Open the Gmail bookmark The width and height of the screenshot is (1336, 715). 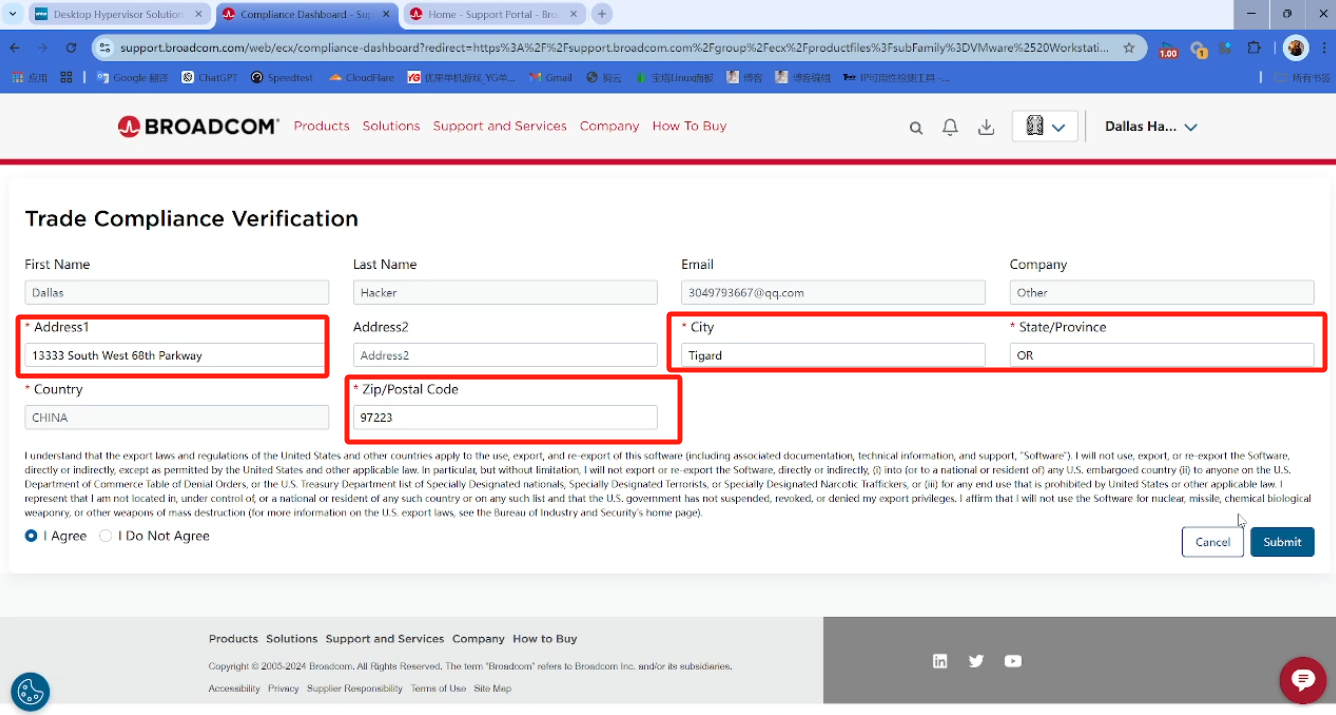coord(551,77)
